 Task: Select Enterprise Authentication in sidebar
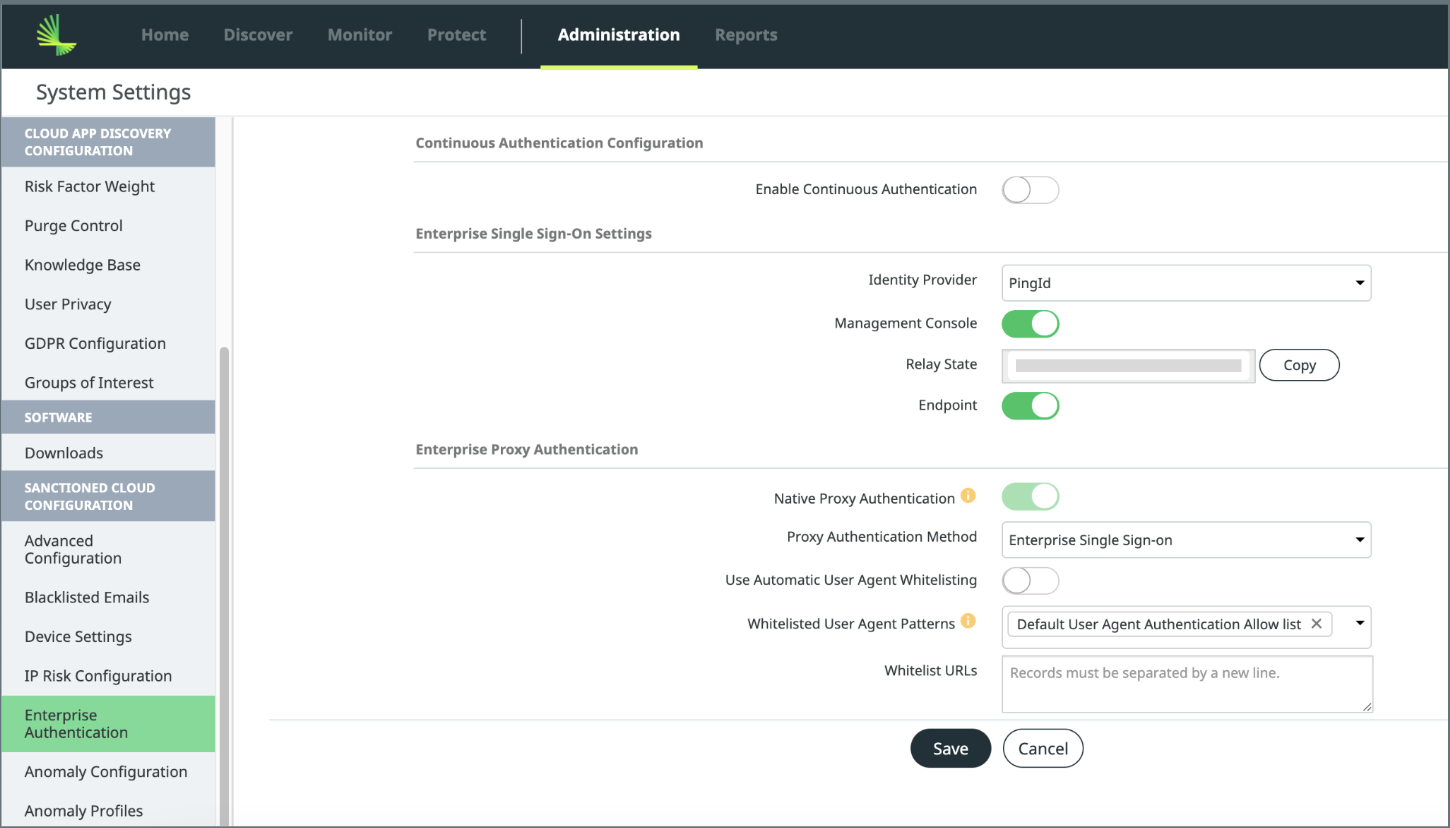click(108, 724)
